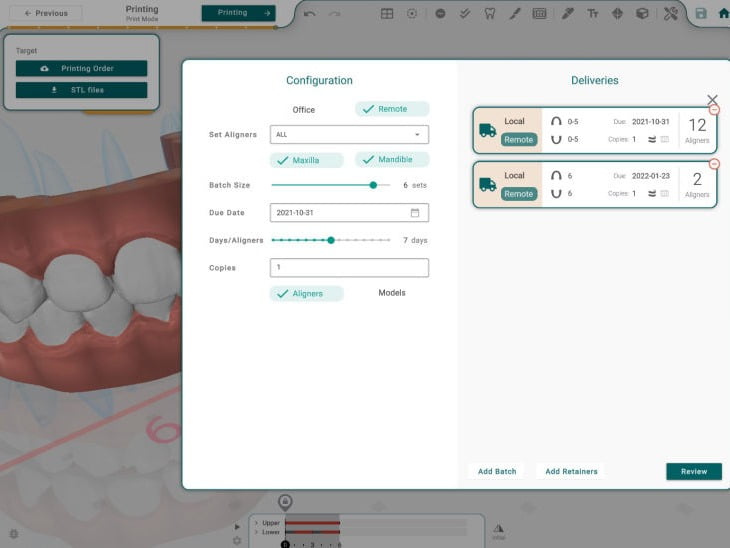Toggle the Mandible option
The image size is (730, 548).
click(x=392, y=160)
